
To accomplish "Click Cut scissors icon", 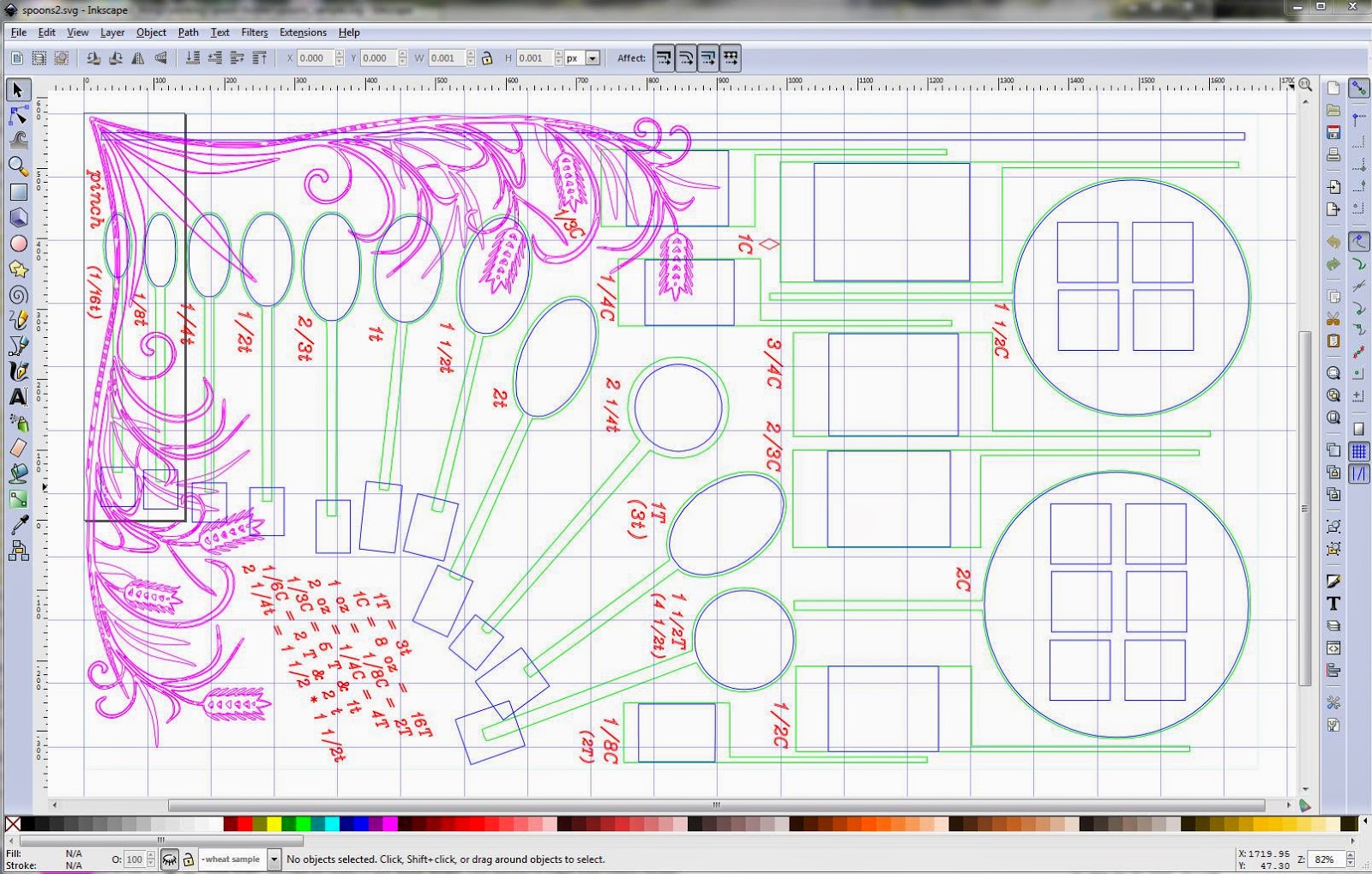I will (x=1333, y=319).
